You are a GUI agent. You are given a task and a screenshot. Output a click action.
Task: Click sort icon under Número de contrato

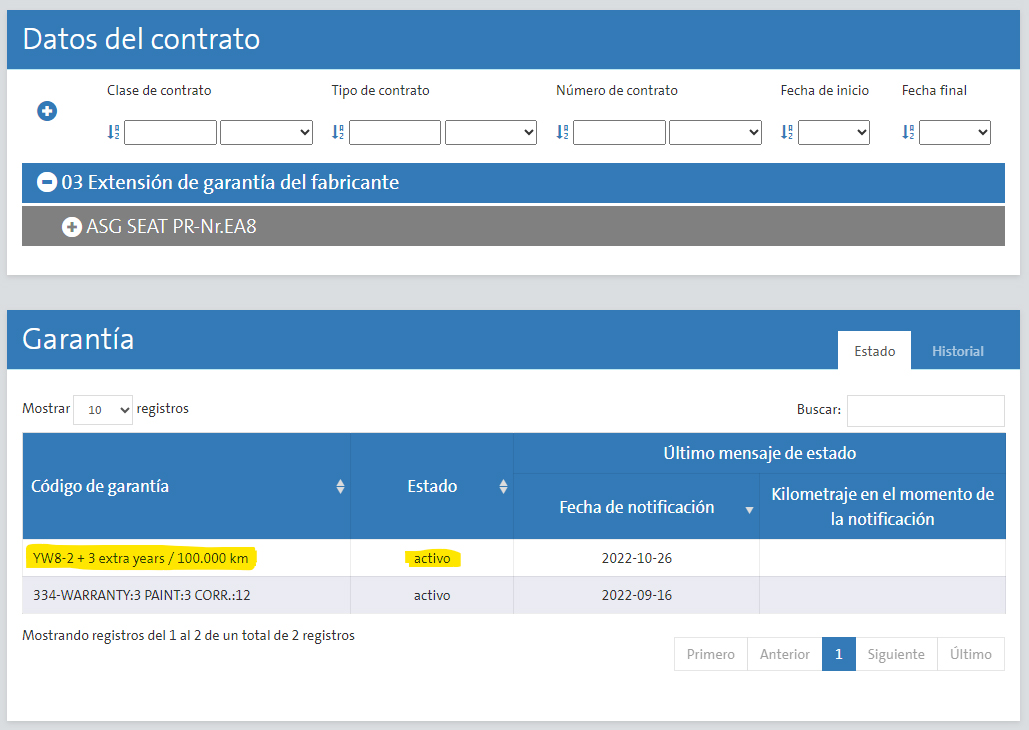pos(562,132)
